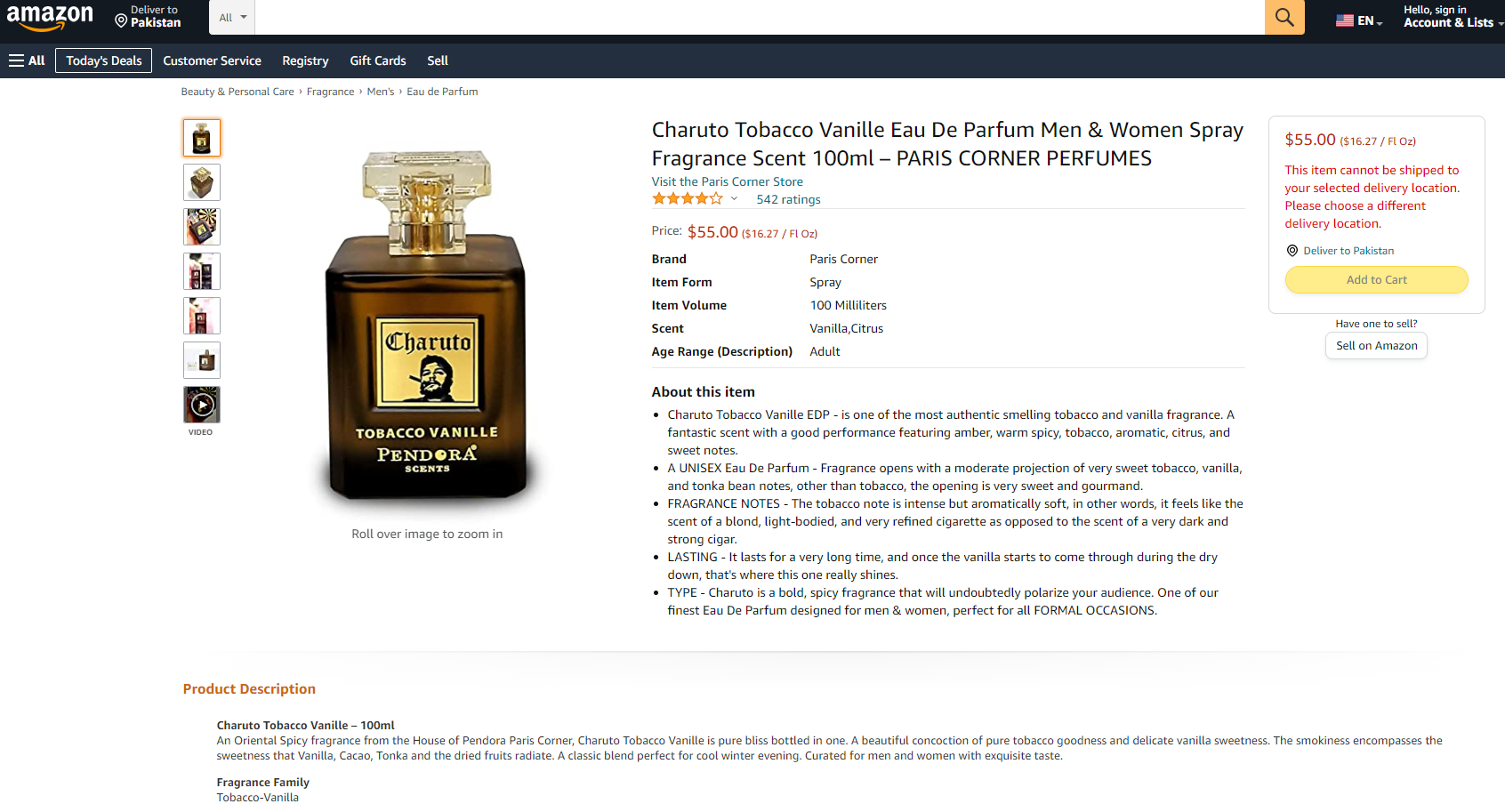Expand the ratings breakdown chevron
1505x812 pixels.
pos(734,199)
